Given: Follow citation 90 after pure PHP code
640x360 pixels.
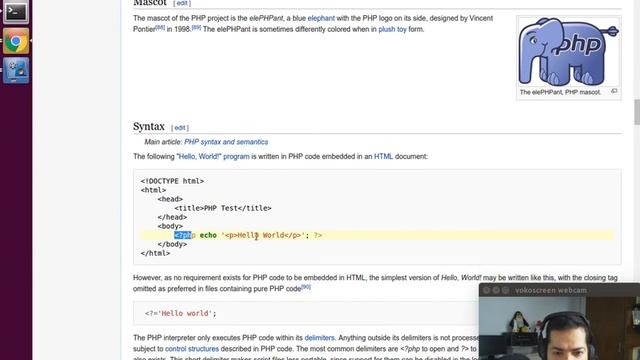Looking at the screenshot, I should [306, 287].
